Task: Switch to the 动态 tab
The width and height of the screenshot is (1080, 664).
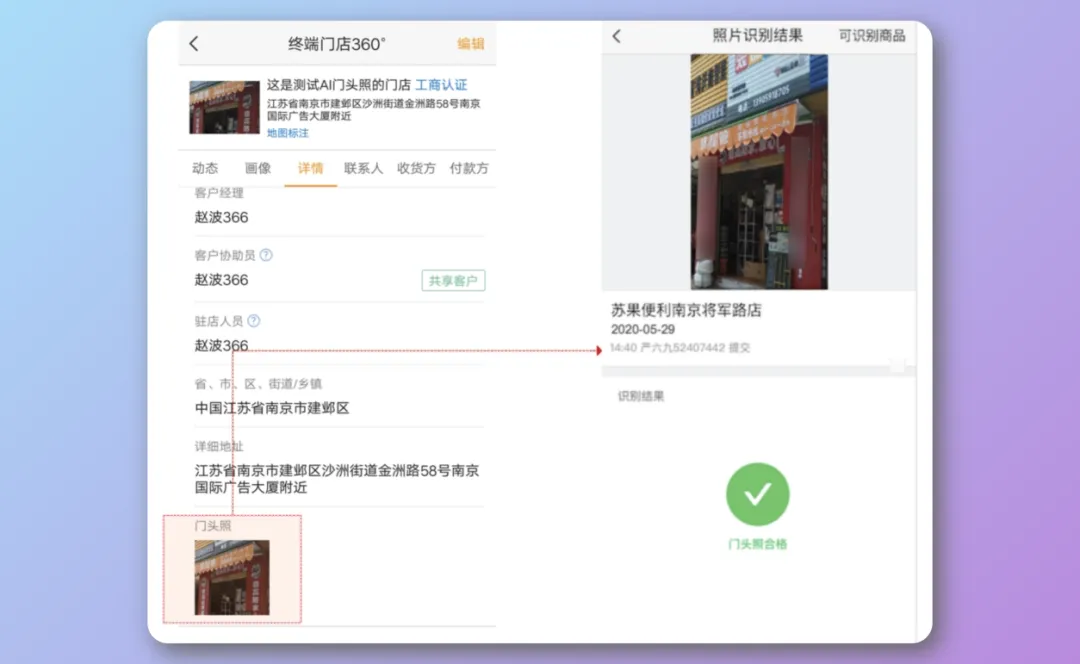Action: point(205,168)
